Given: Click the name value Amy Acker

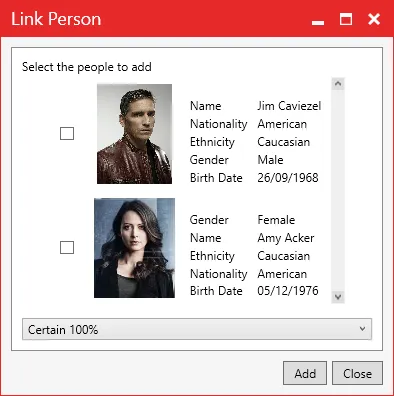Looking at the screenshot, I should (286, 238).
